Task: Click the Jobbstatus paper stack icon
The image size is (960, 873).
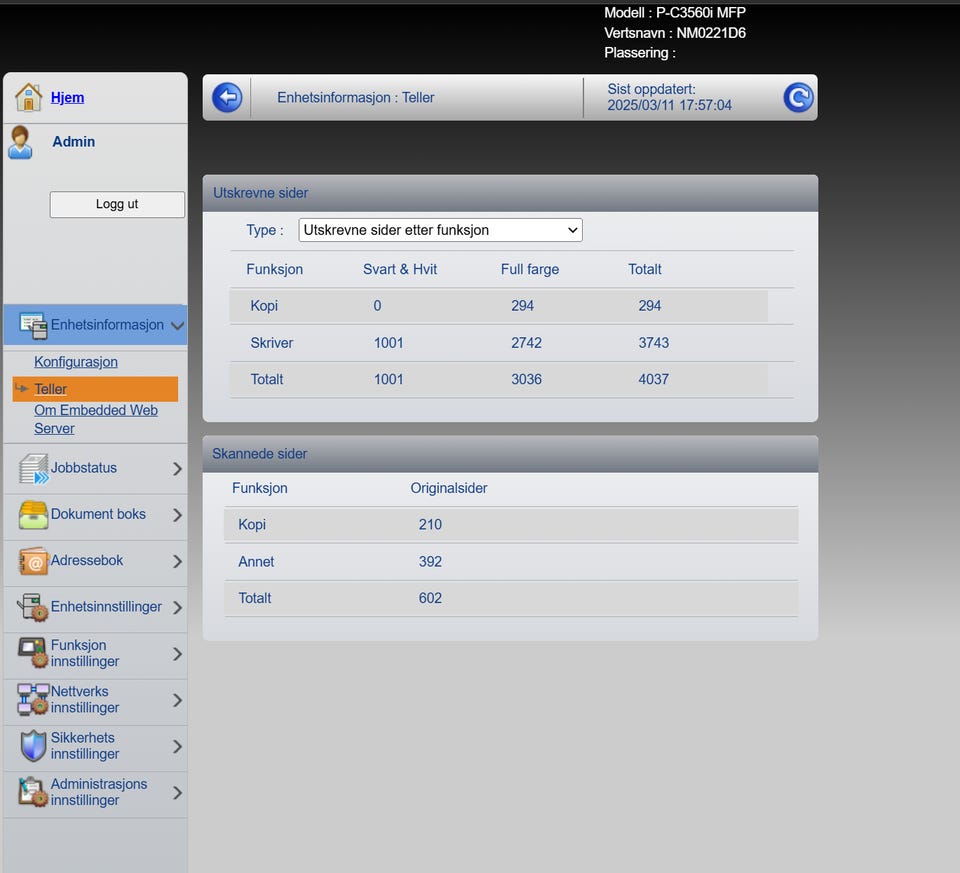Action: pyautogui.click(x=33, y=468)
